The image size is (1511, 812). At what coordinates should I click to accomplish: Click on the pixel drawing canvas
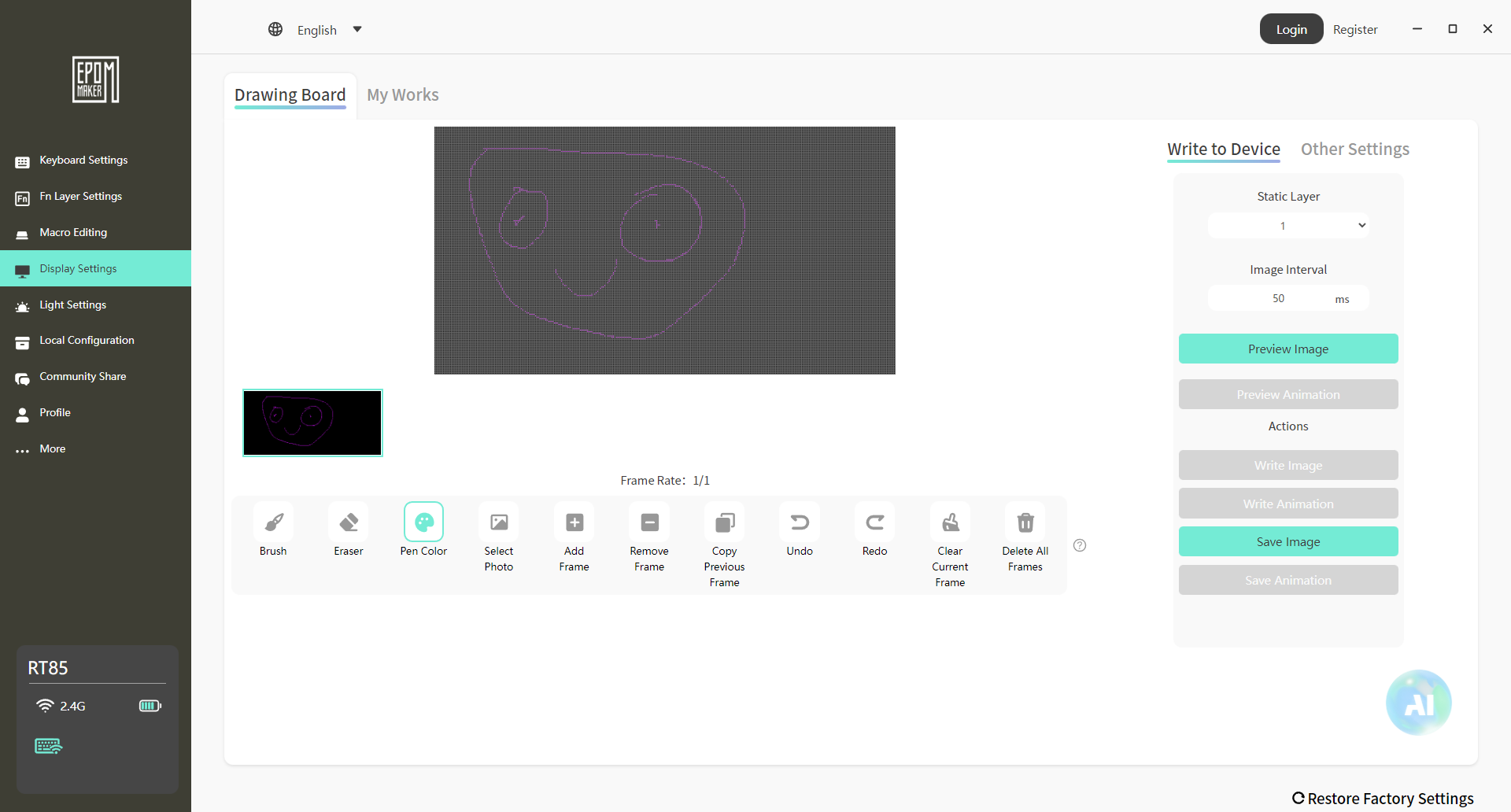coord(665,250)
